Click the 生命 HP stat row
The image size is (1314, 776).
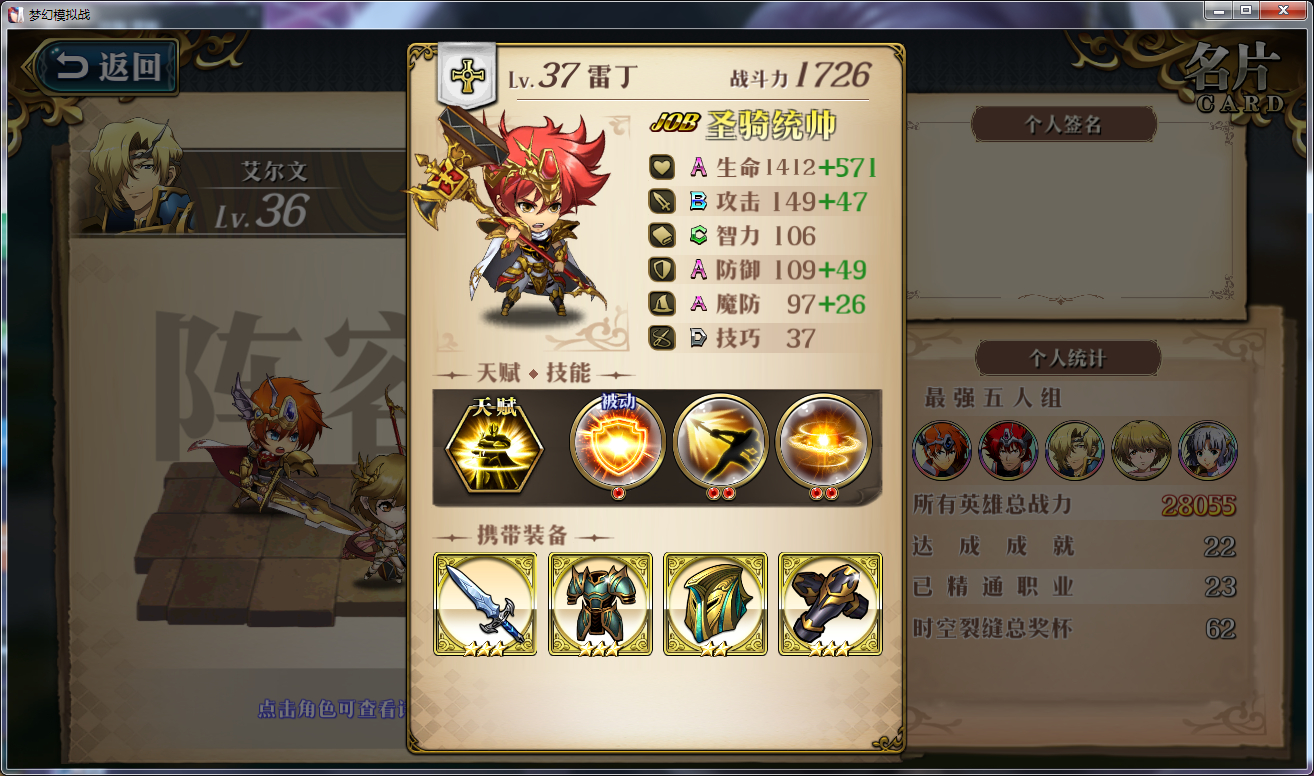763,167
